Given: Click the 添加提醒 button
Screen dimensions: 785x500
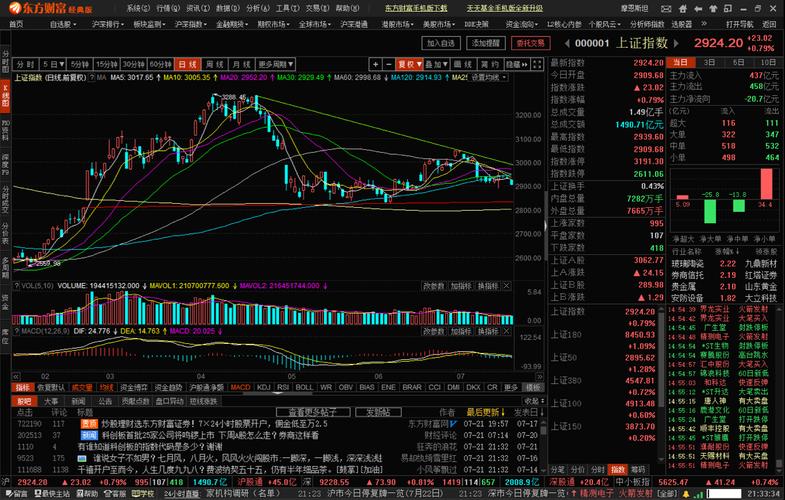Looking at the screenshot, I should 486,44.
